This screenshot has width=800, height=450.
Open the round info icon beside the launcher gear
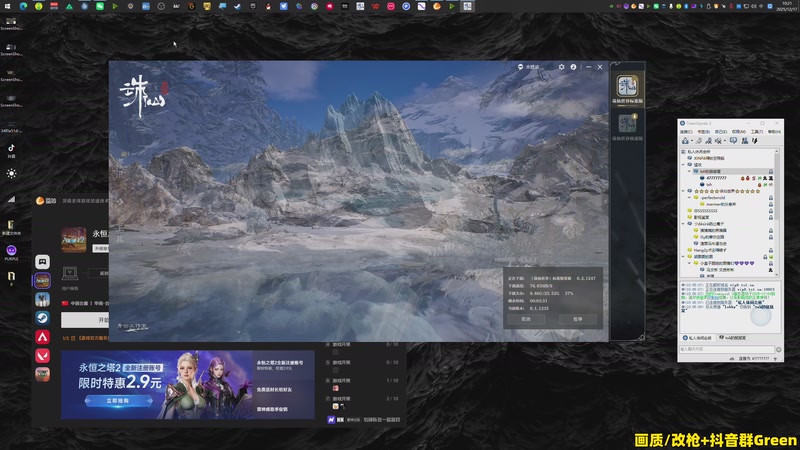point(573,67)
